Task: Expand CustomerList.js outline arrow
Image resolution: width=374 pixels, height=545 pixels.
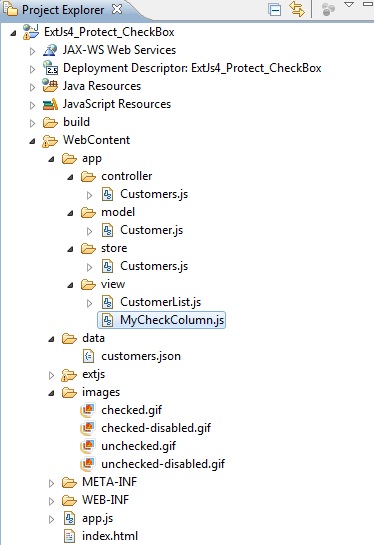Action: click(x=89, y=303)
